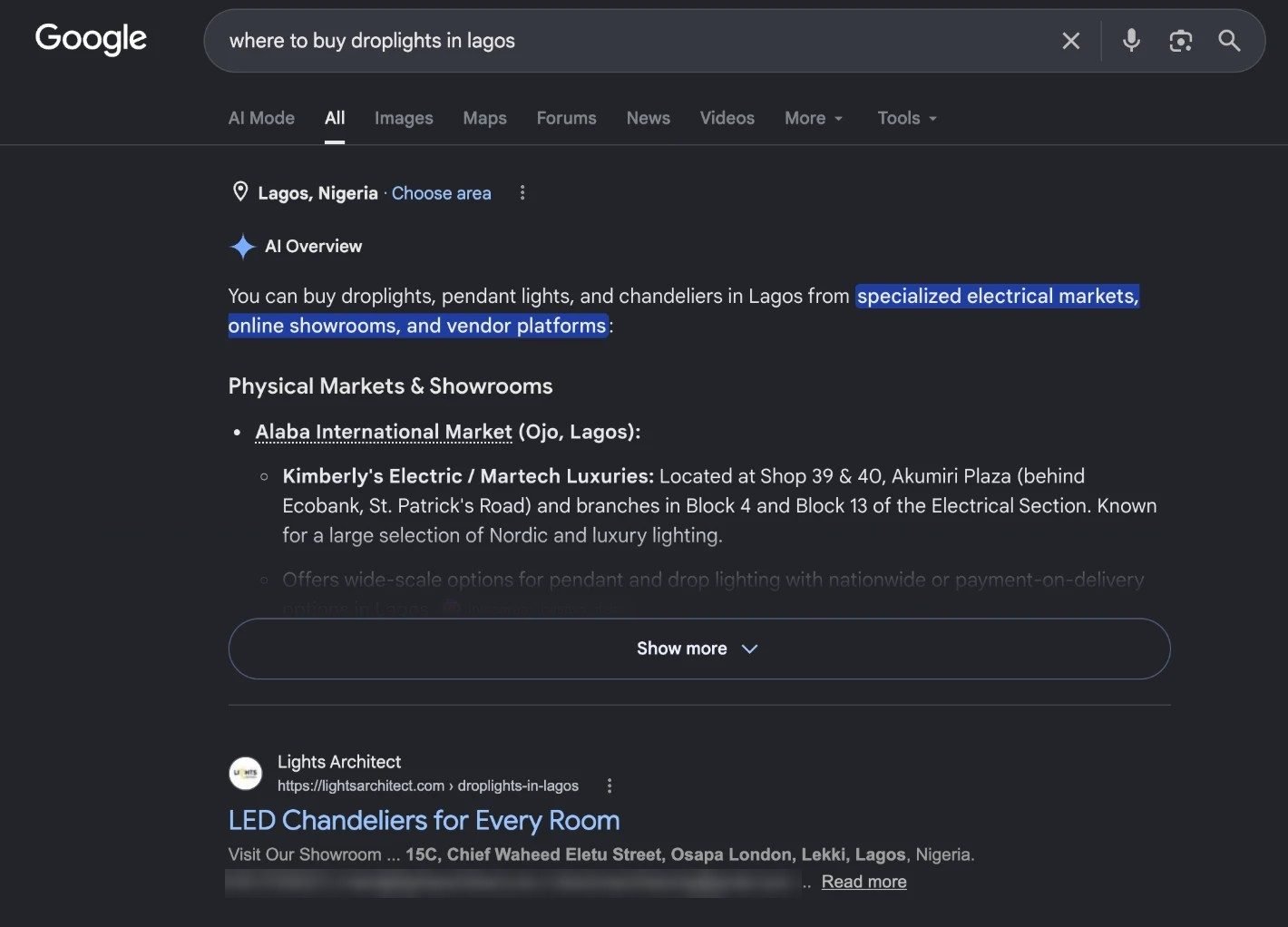Click the AI Overview sparkle icon

(242, 246)
